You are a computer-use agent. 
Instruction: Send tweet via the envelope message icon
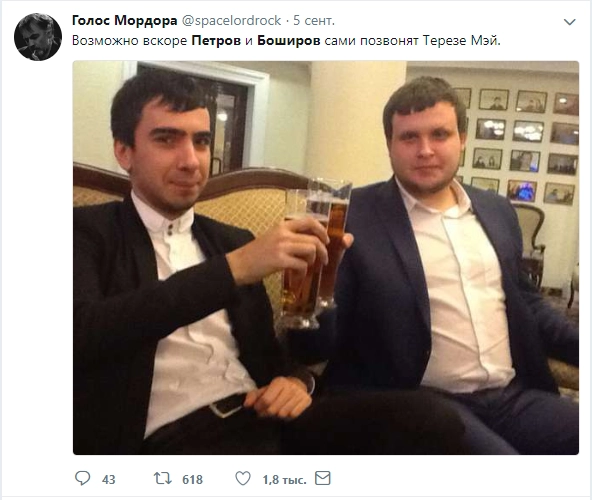tap(323, 478)
